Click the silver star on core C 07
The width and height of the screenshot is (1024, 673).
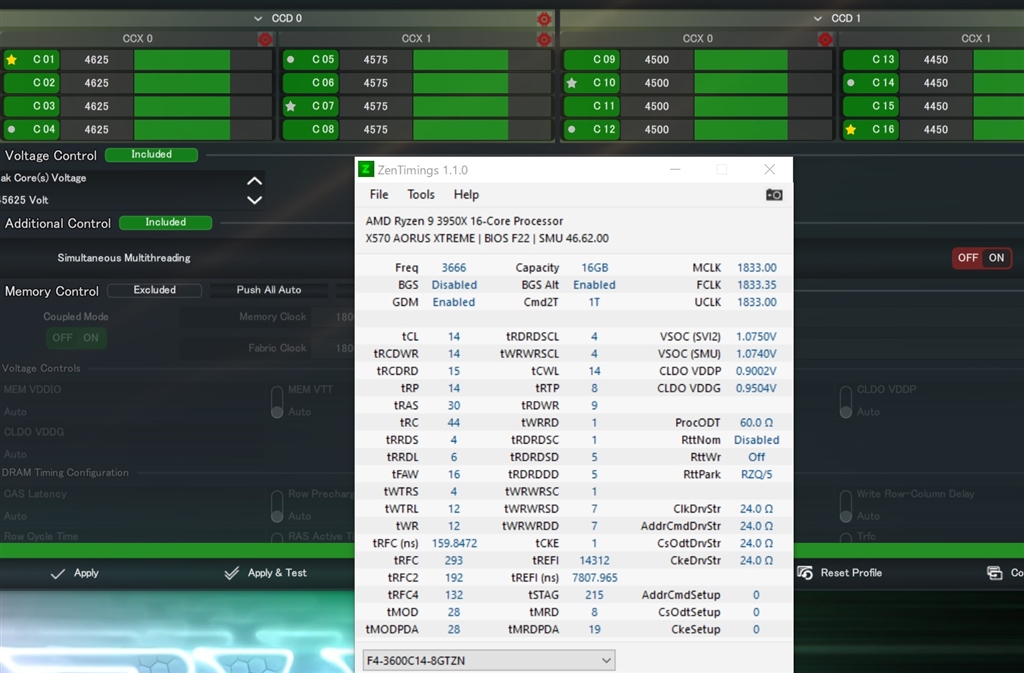point(291,106)
